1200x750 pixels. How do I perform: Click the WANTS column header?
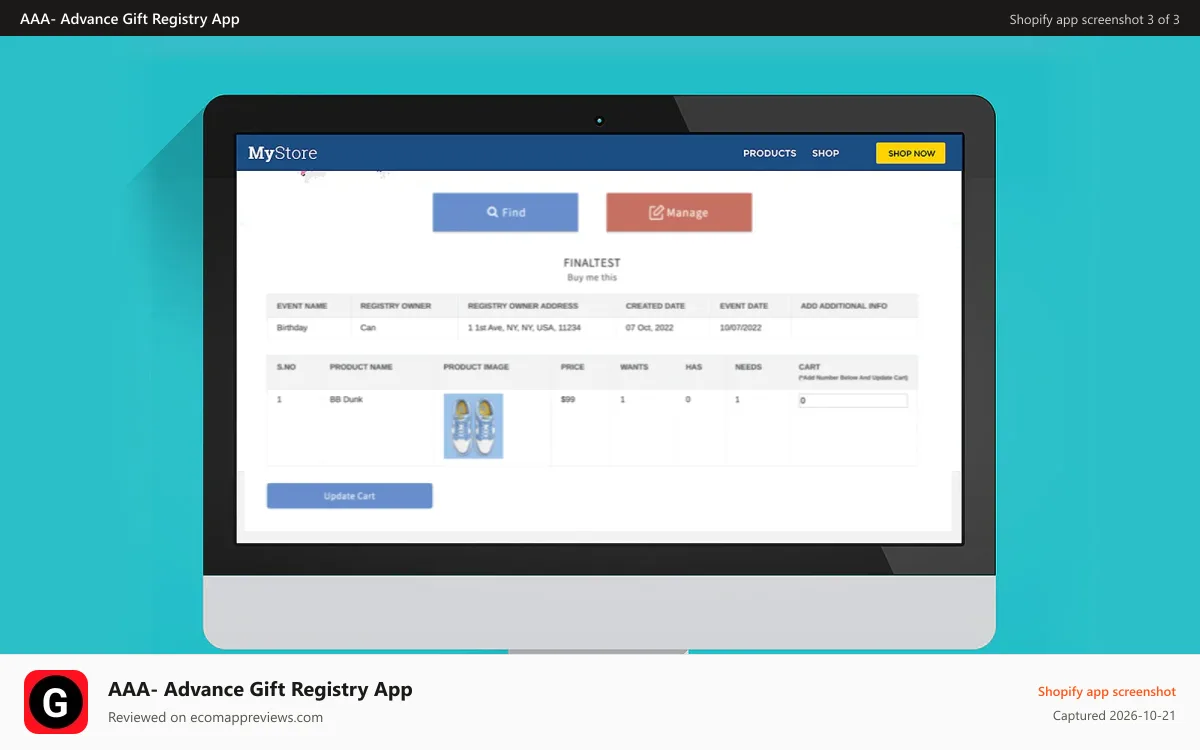pos(634,367)
